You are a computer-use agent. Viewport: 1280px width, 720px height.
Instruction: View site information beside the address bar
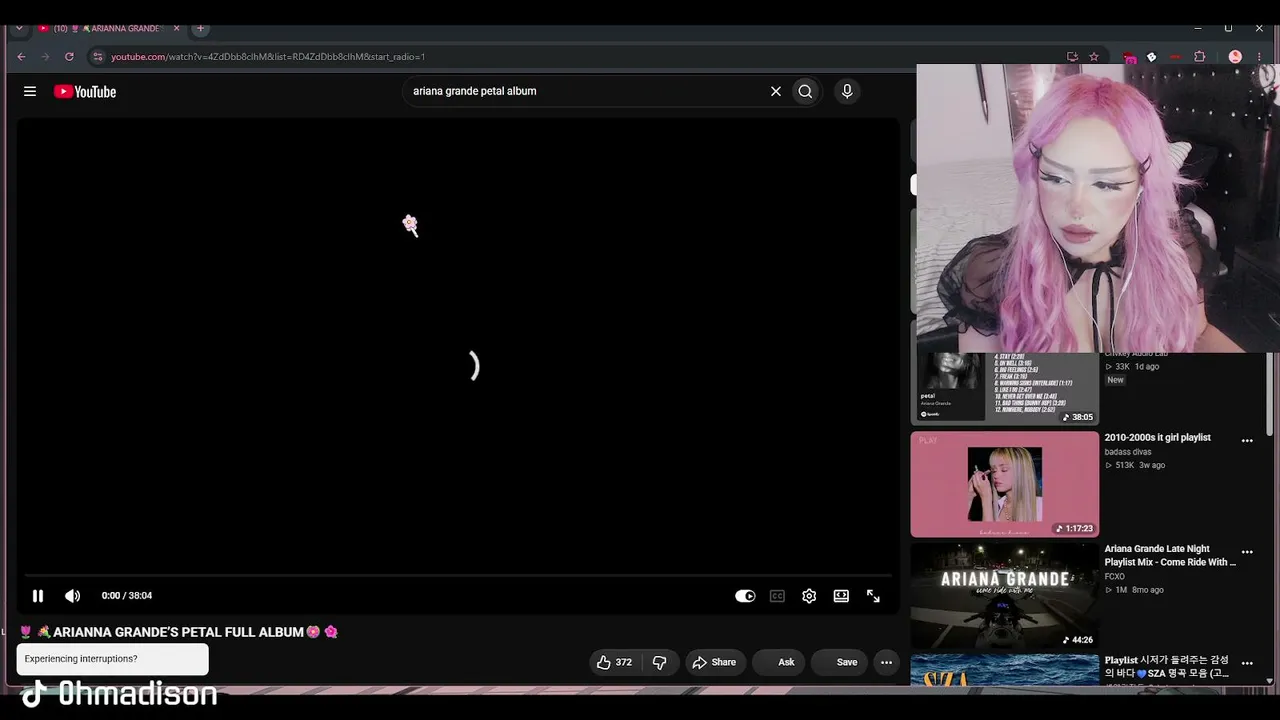pyautogui.click(x=97, y=57)
